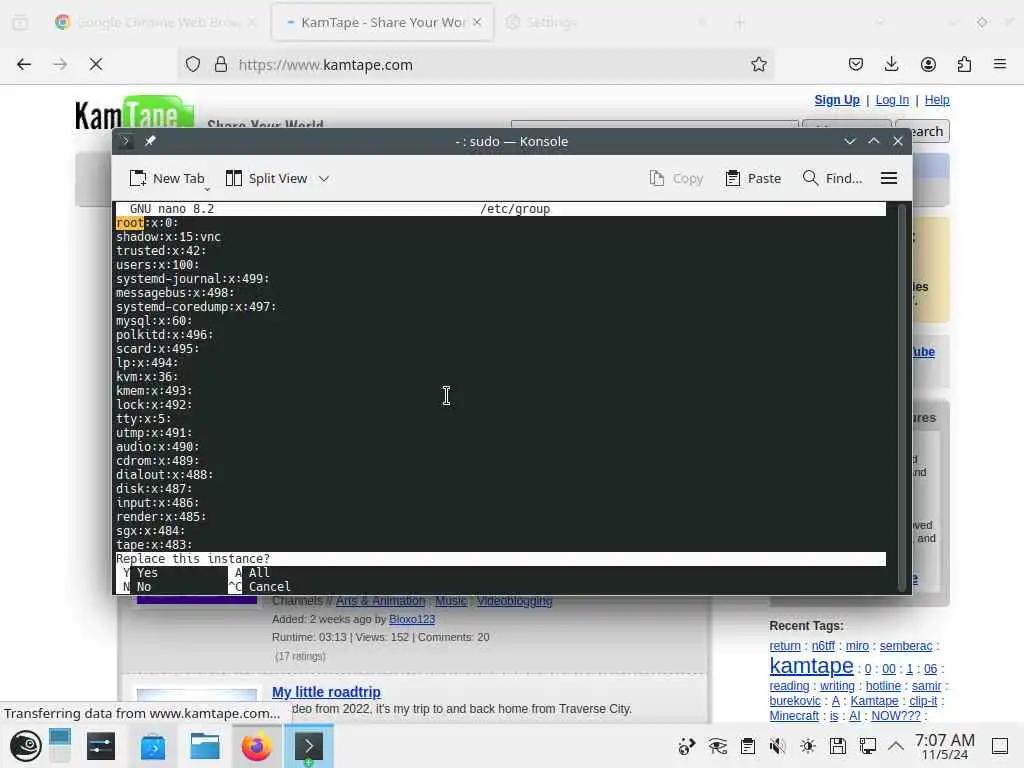Open My little roadtrip video link
1024x768 pixels.
326,692
